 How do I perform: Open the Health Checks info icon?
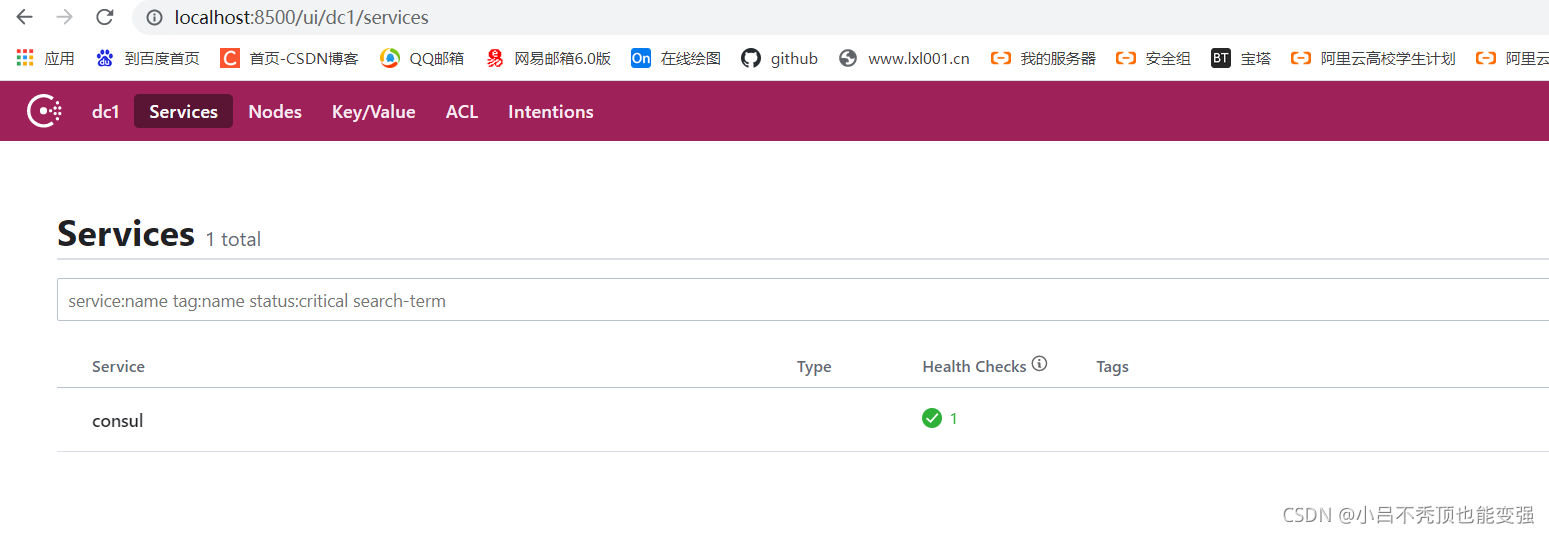point(1040,364)
